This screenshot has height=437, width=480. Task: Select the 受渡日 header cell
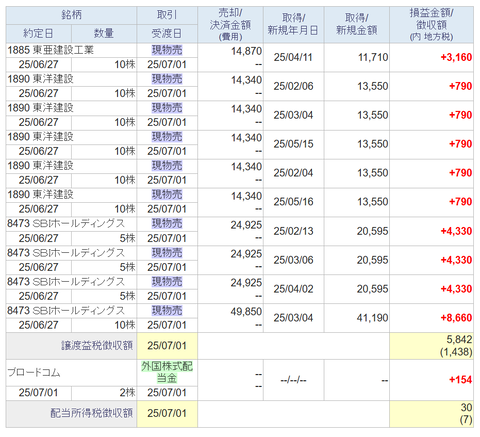(167, 34)
